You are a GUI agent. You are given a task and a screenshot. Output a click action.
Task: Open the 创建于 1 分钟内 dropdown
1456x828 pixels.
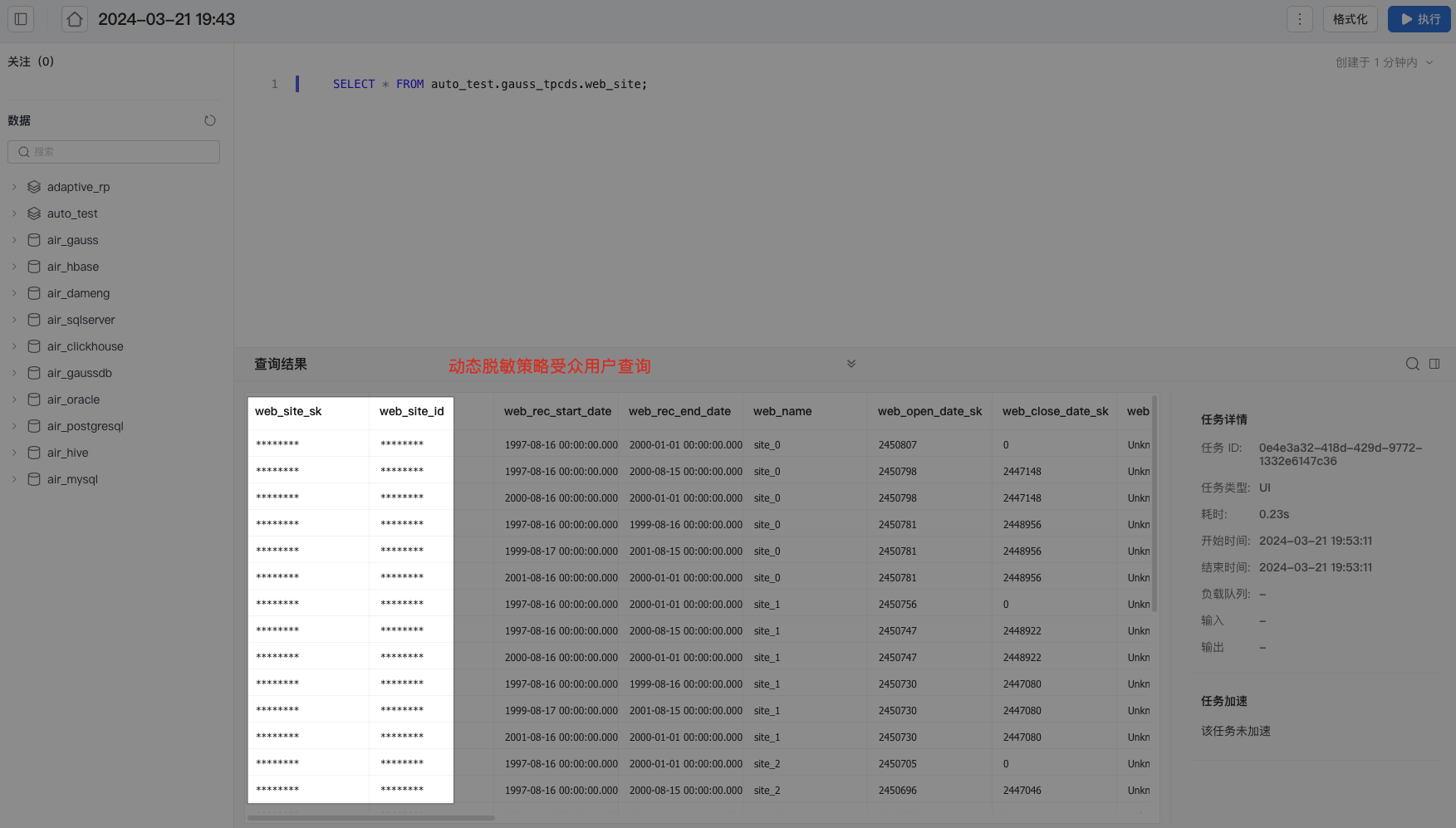click(1384, 62)
